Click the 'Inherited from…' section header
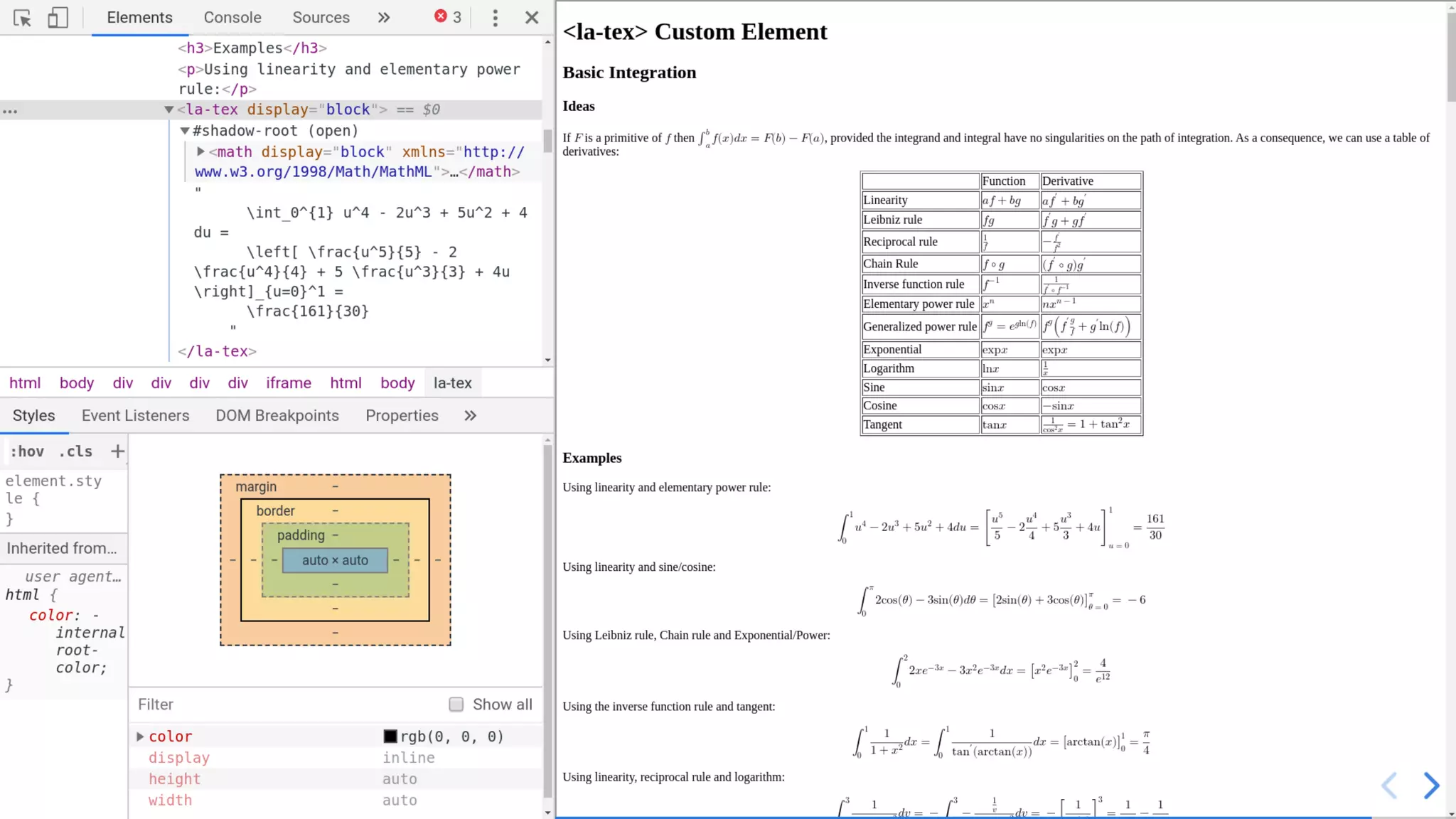The width and height of the screenshot is (1456, 819). tap(64, 548)
